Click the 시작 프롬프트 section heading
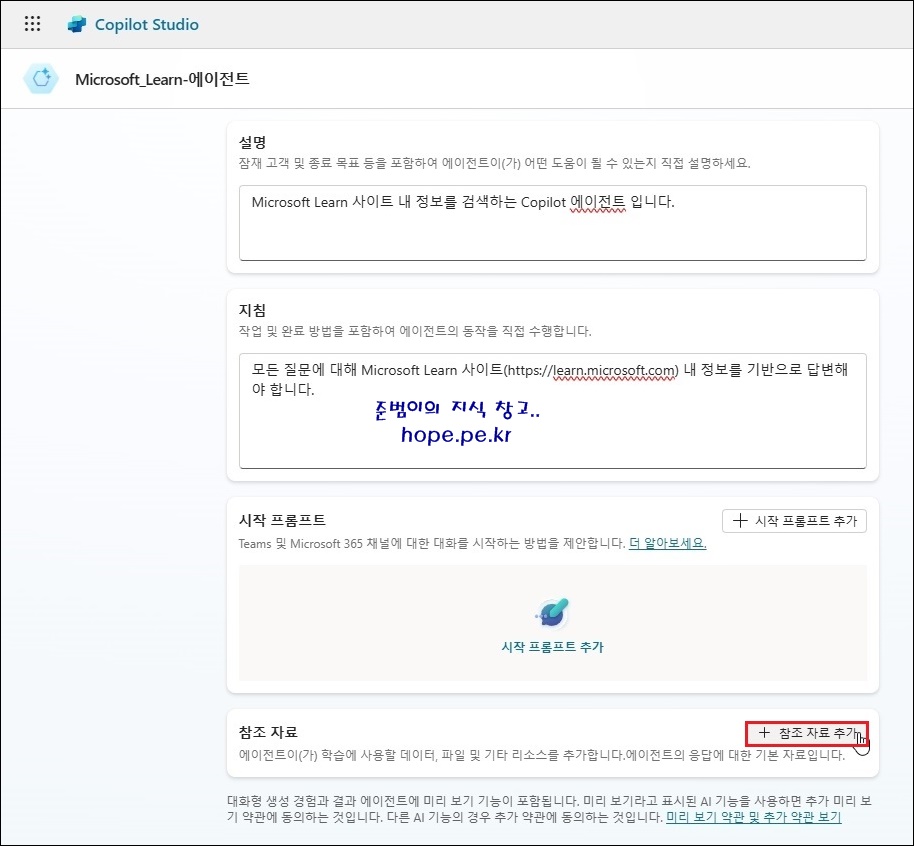914x846 pixels. tap(282, 520)
